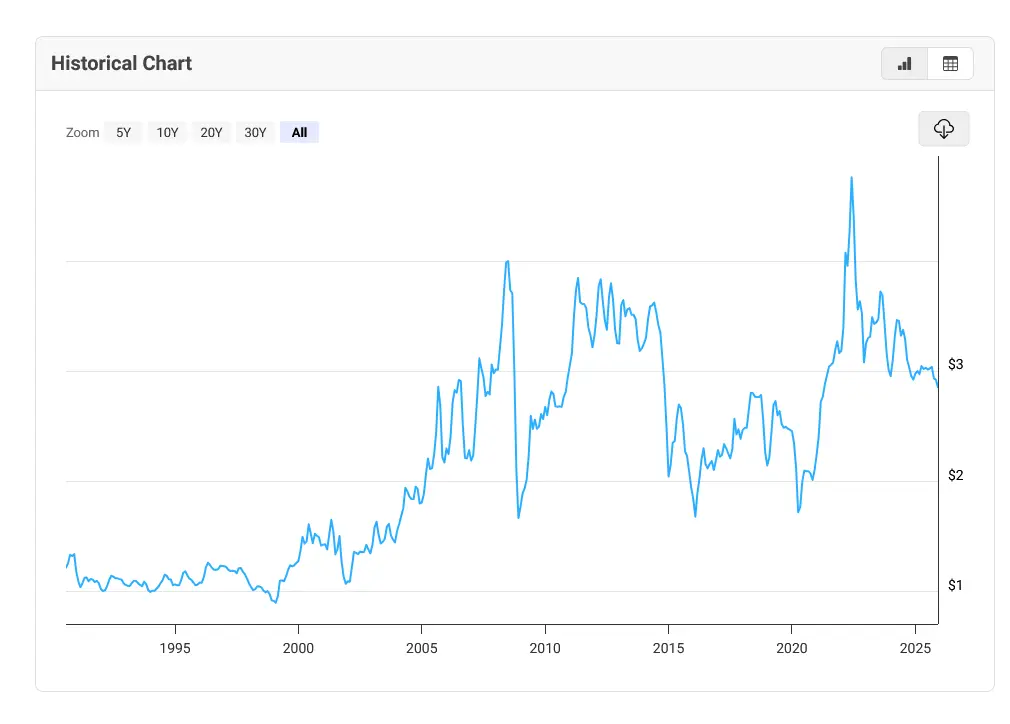Select the All zoom button
The height and width of the screenshot is (724, 1010).
299,132
